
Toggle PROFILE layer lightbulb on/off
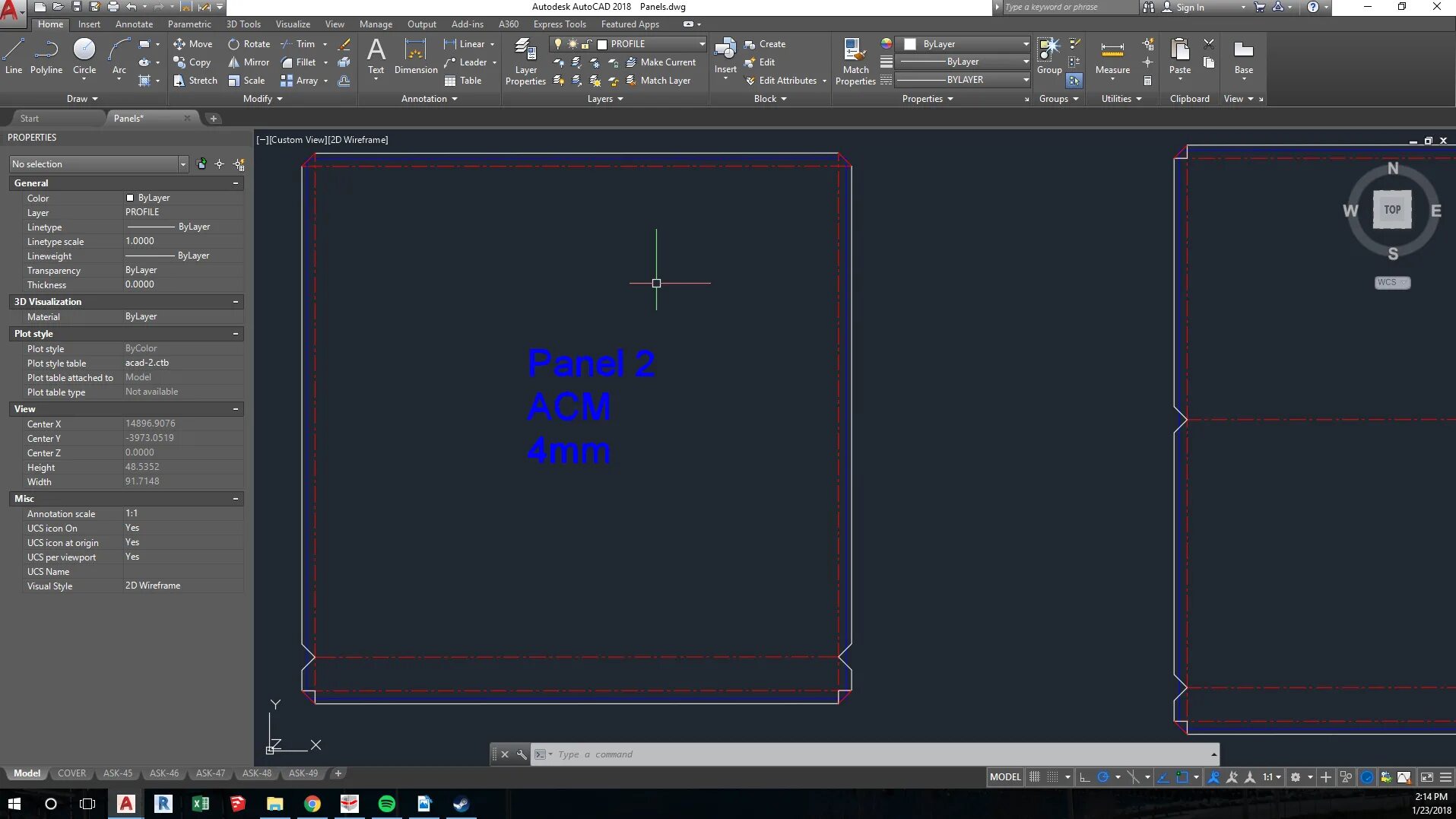[558, 44]
